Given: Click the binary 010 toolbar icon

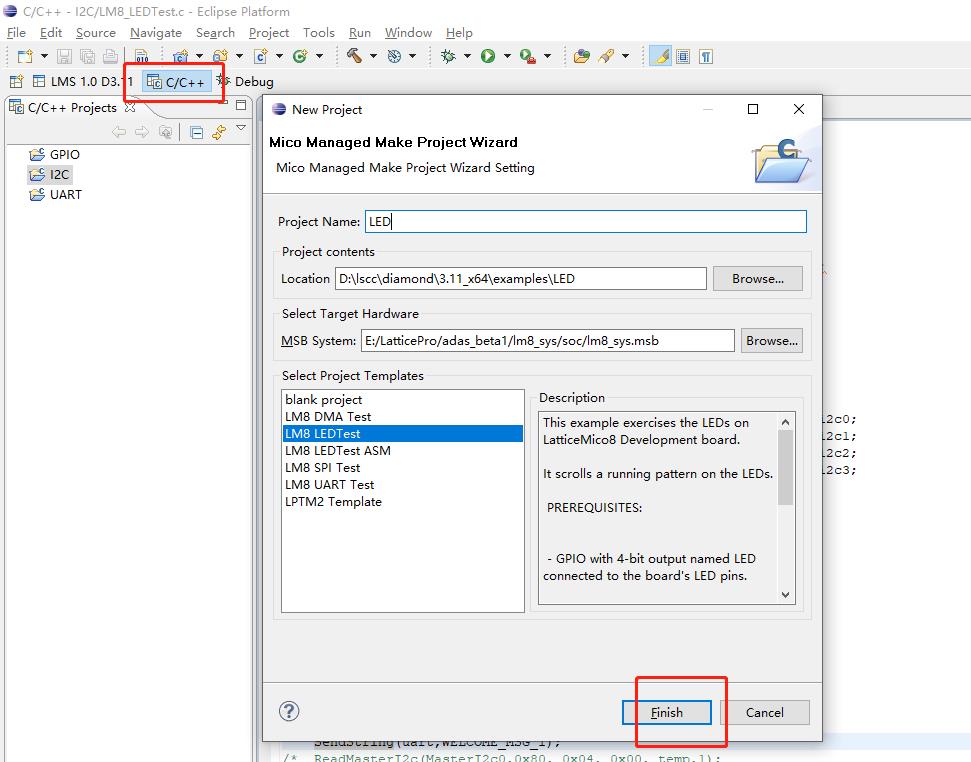Looking at the screenshot, I should pos(142,56).
